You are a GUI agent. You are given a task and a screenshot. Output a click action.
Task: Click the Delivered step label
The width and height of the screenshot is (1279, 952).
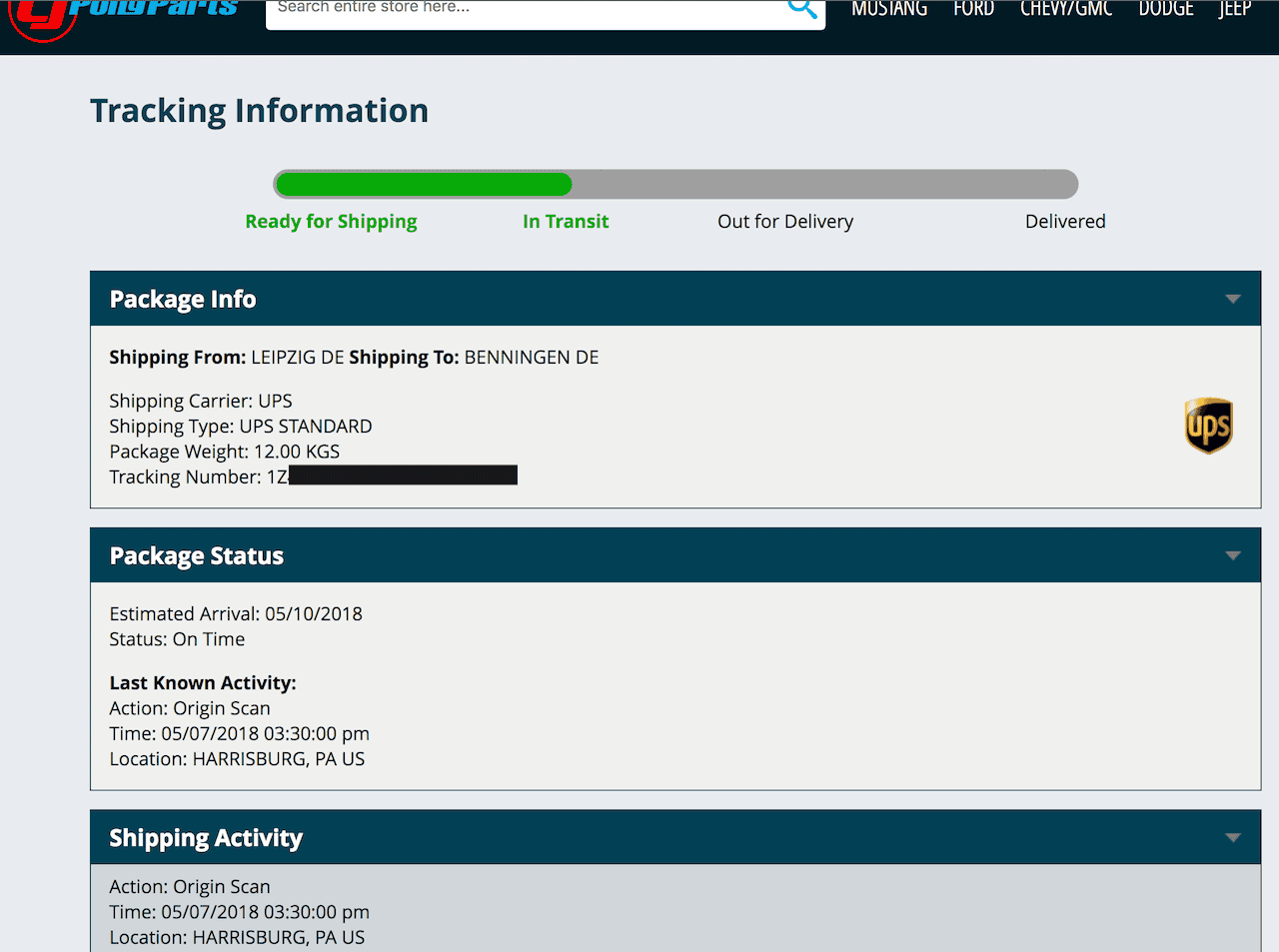coord(1065,222)
